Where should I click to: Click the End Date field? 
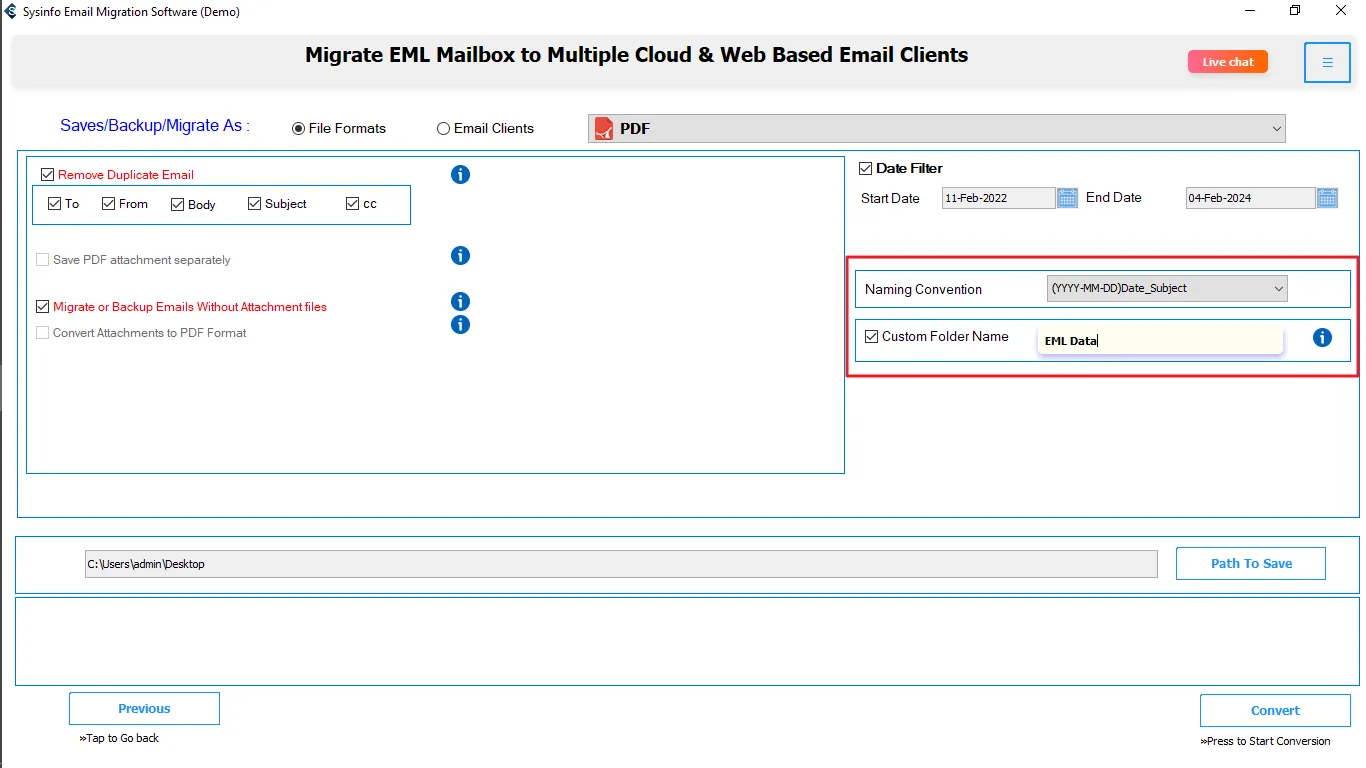[x=1250, y=198]
